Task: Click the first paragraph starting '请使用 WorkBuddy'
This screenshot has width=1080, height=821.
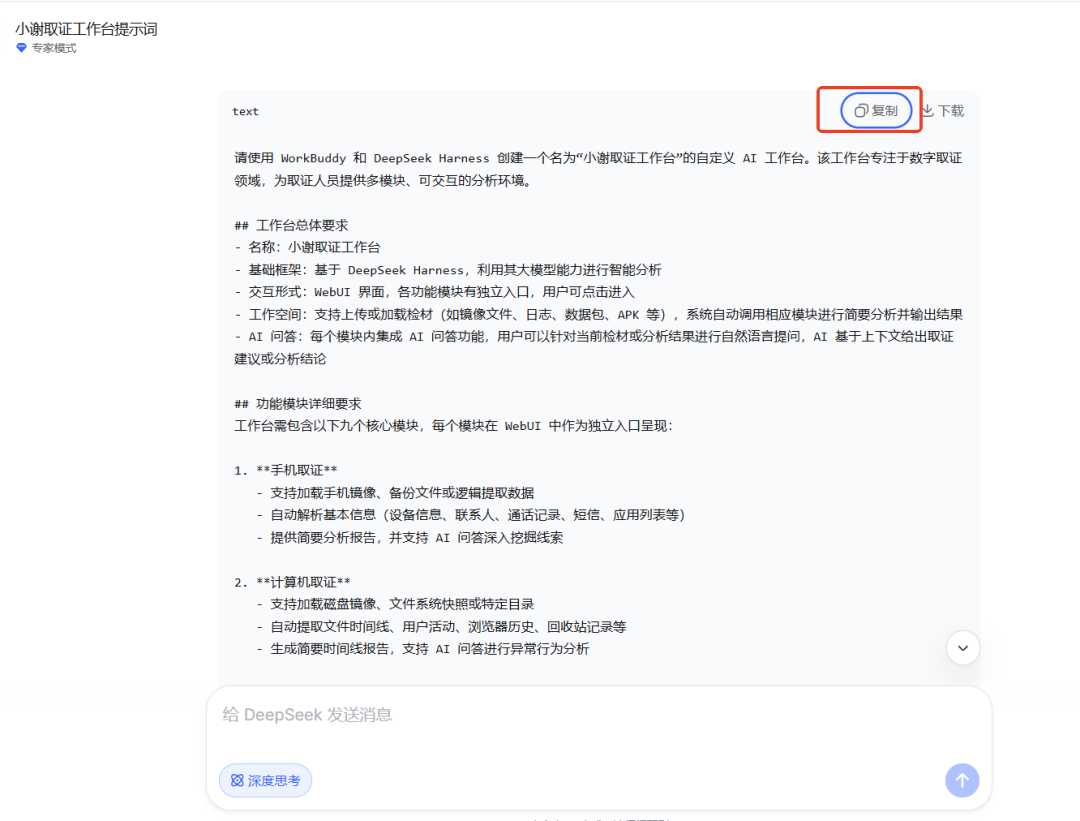Action: tap(598, 169)
